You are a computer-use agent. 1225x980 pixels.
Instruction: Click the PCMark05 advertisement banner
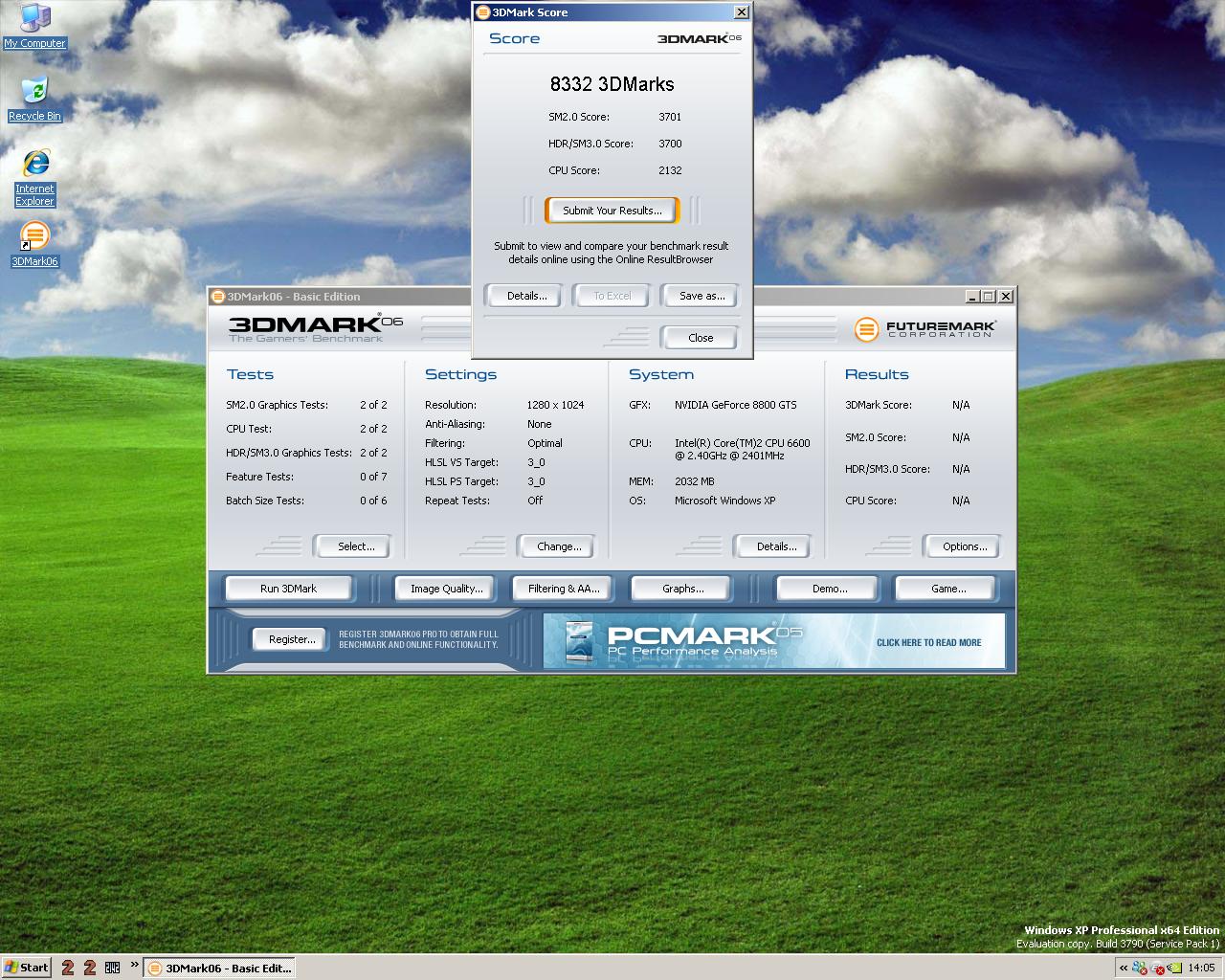(773, 640)
